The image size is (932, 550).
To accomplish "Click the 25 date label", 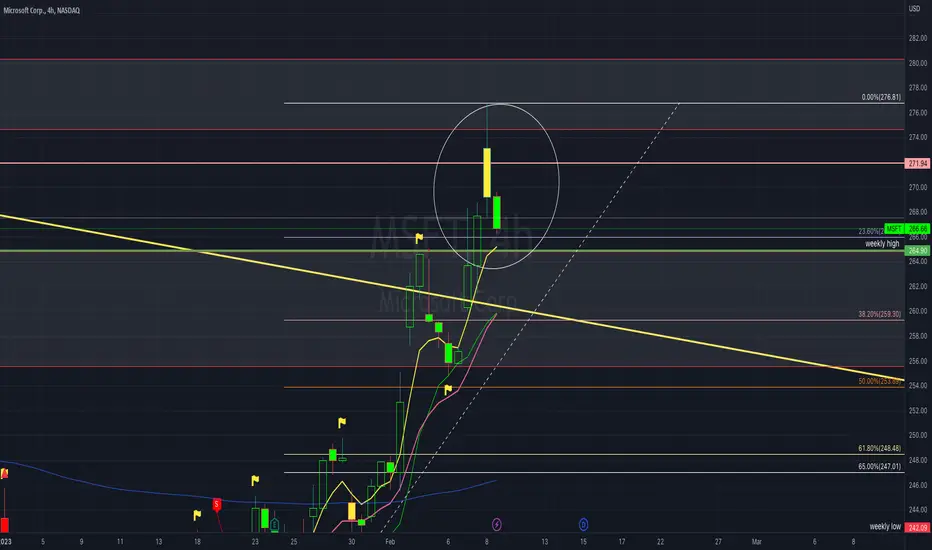I will coord(294,542).
